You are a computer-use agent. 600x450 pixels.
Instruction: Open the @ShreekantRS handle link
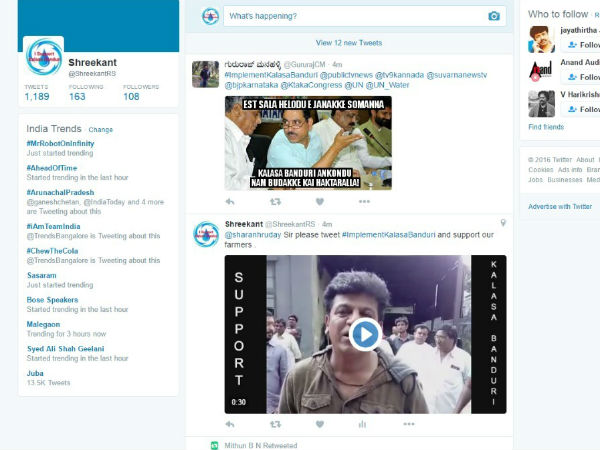(x=92, y=73)
